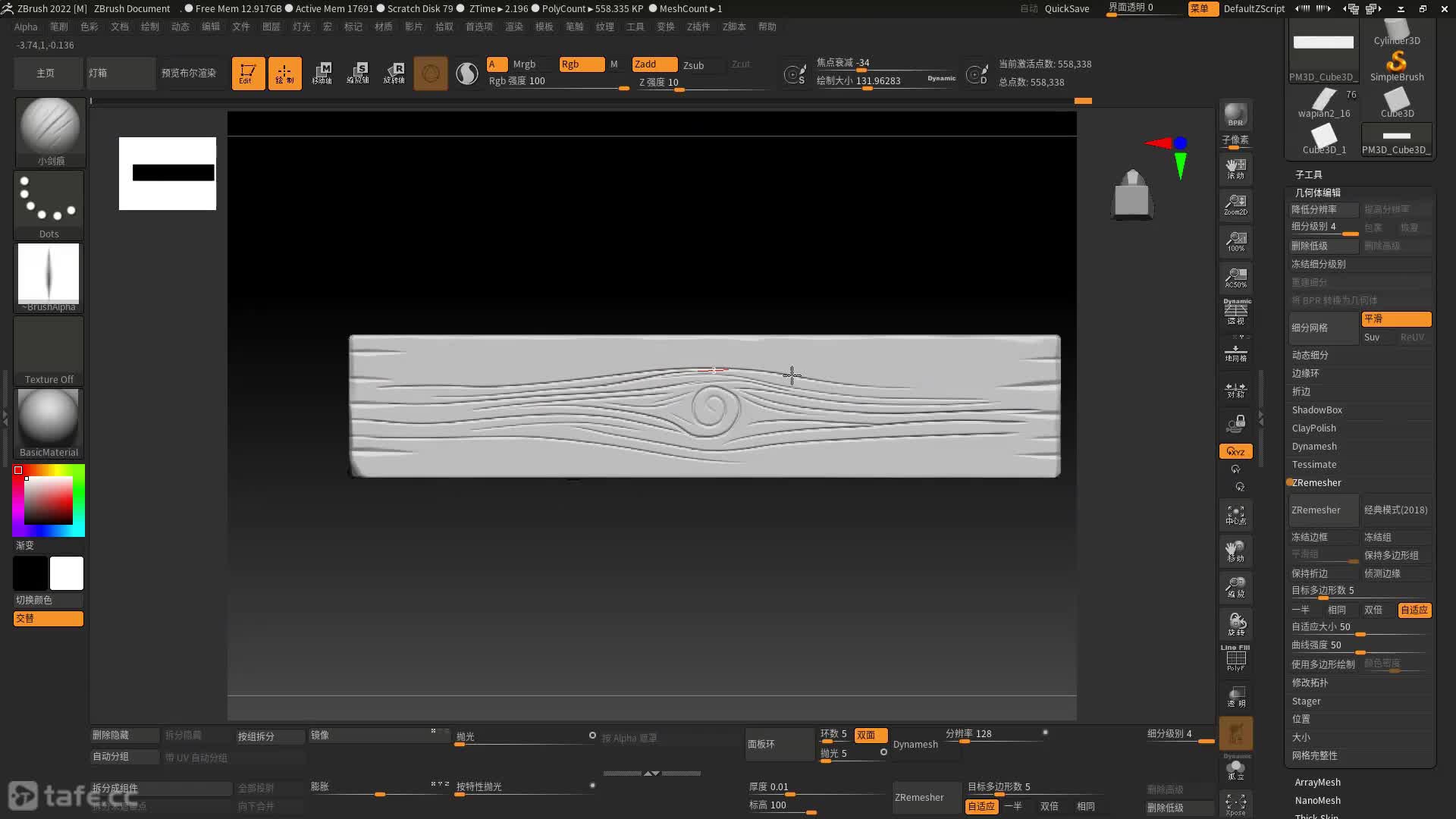The height and width of the screenshot is (819, 1456).
Task: Click the camera lock icon
Action: pos(1235,423)
